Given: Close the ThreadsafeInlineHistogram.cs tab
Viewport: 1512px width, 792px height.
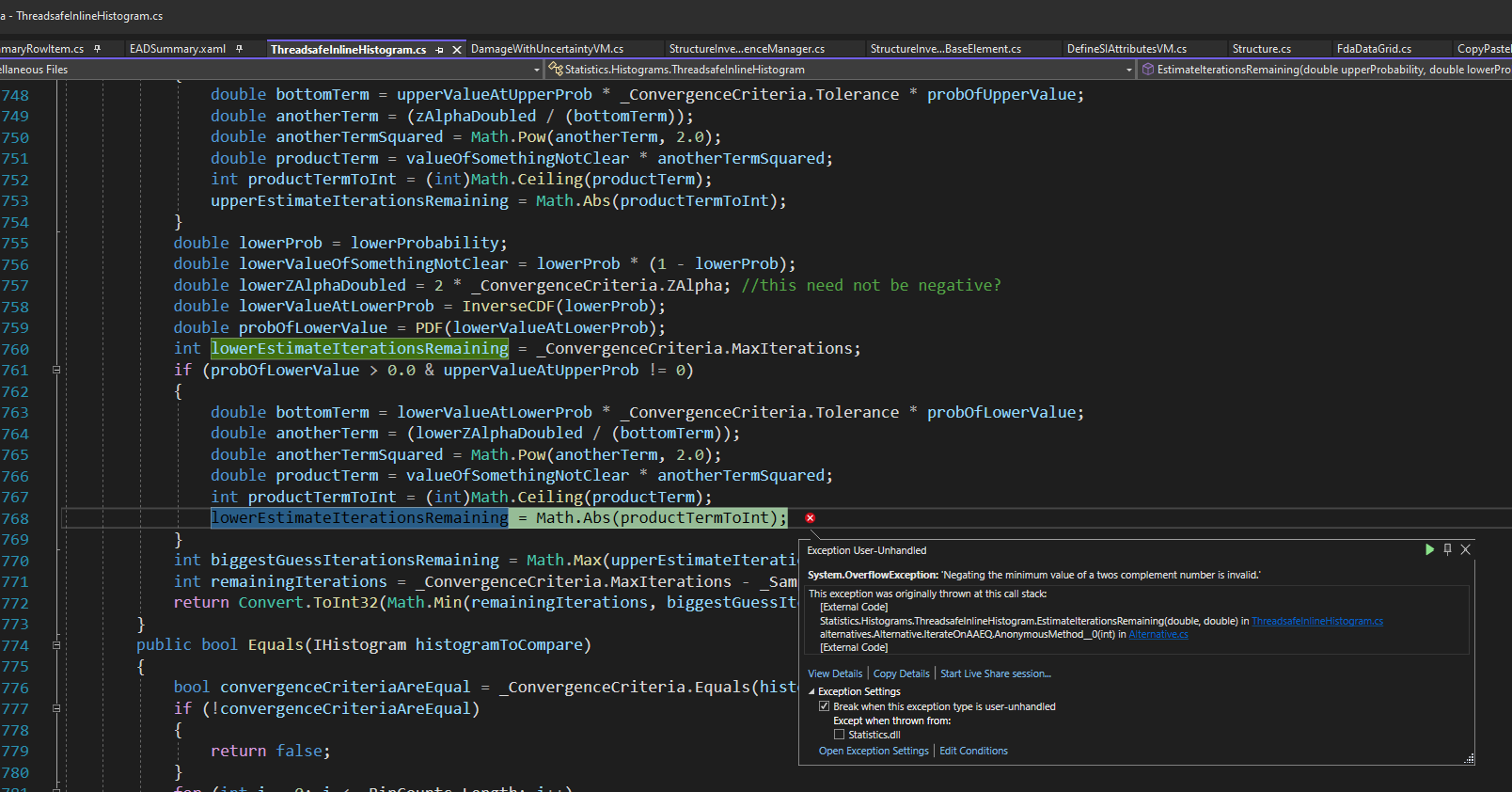Looking at the screenshot, I should pyautogui.click(x=457, y=50).
